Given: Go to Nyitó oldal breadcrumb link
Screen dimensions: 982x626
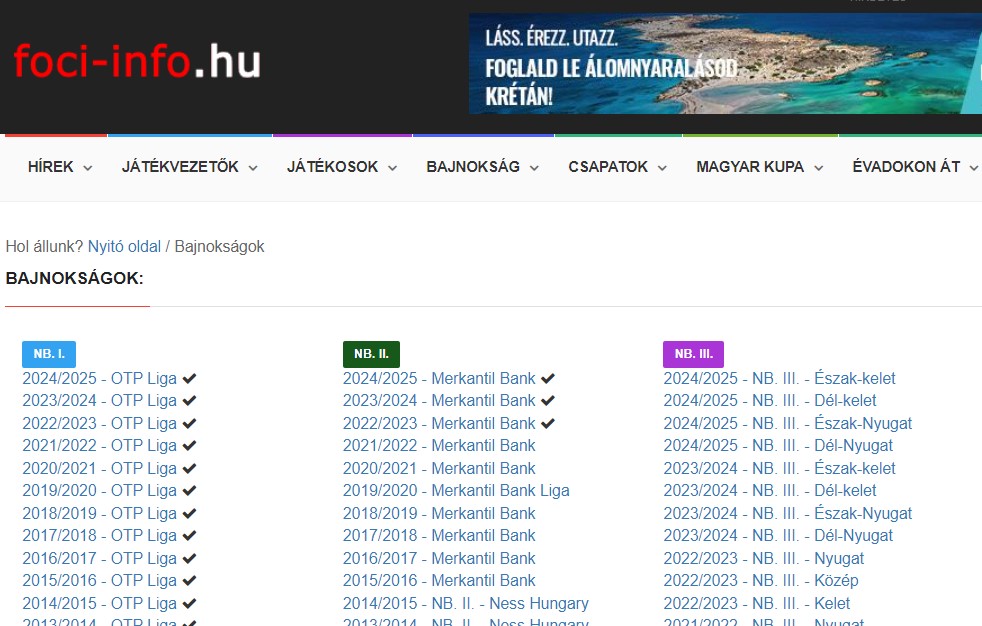Looking at the screenshot, I should (124, 247).
